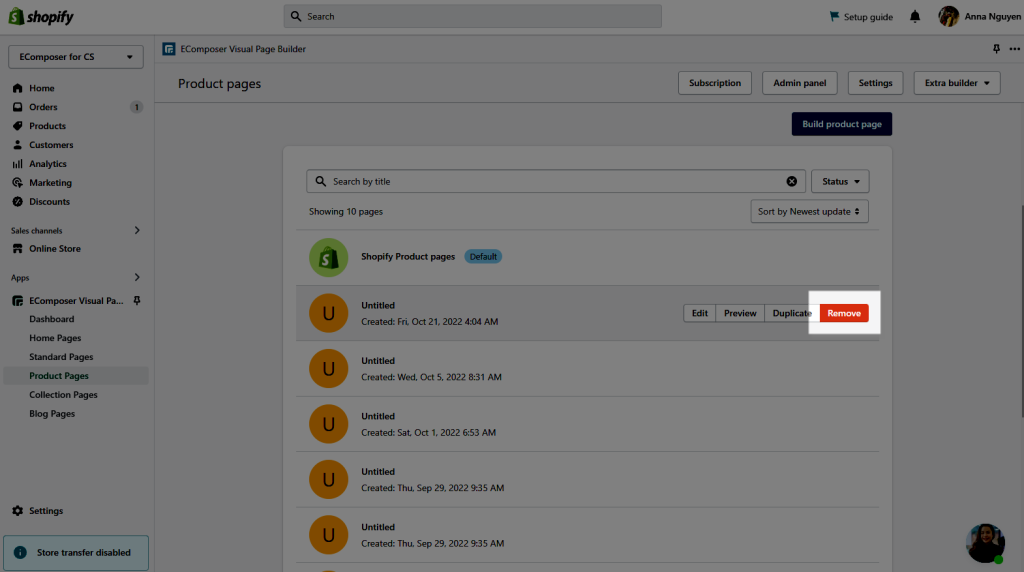1024x572 pixels.
Task: Click the Settings button in app header
Action: (x=875, y=83)
